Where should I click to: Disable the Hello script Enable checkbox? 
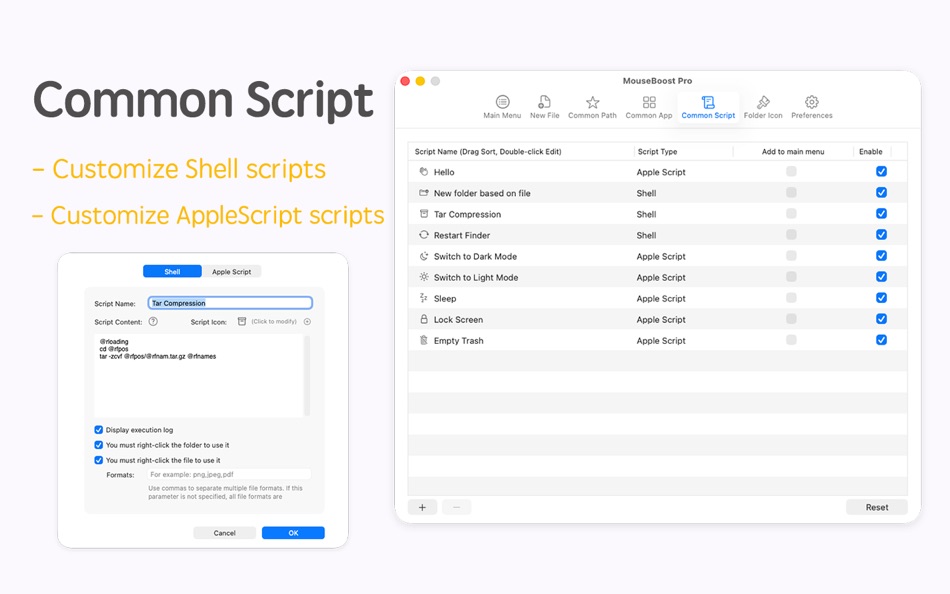[x=881, y=172]
